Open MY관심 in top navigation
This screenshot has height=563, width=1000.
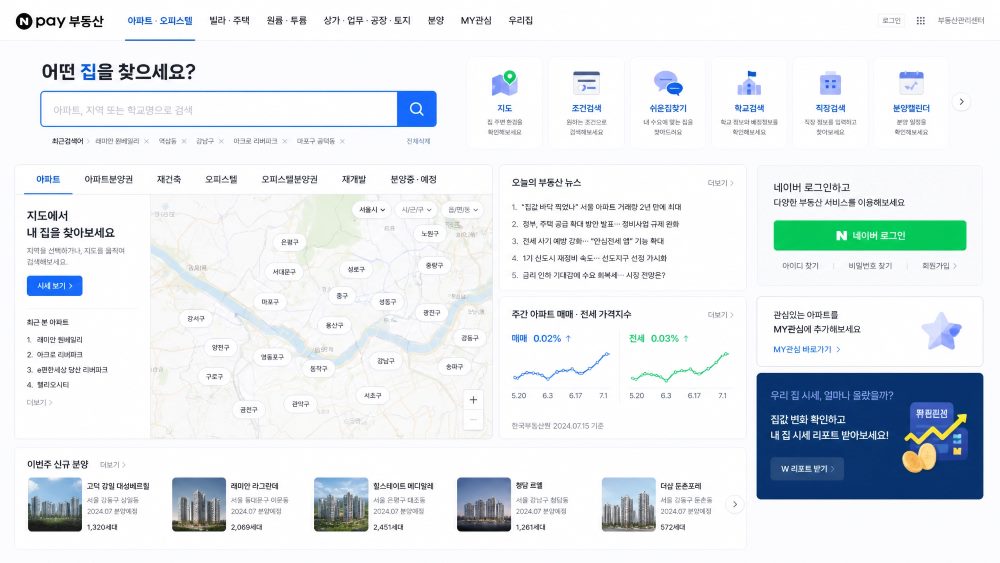[x=476, y=20]
